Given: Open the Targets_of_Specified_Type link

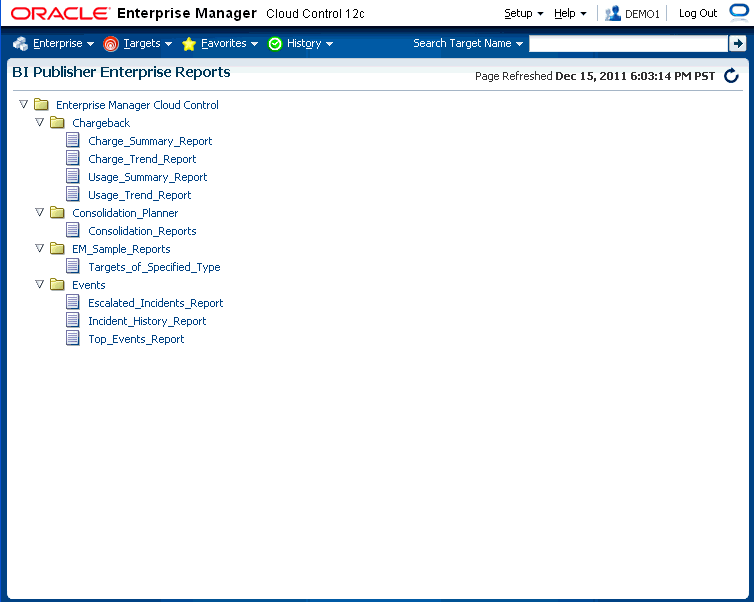Looking at the screenshot, I should 154,267.
